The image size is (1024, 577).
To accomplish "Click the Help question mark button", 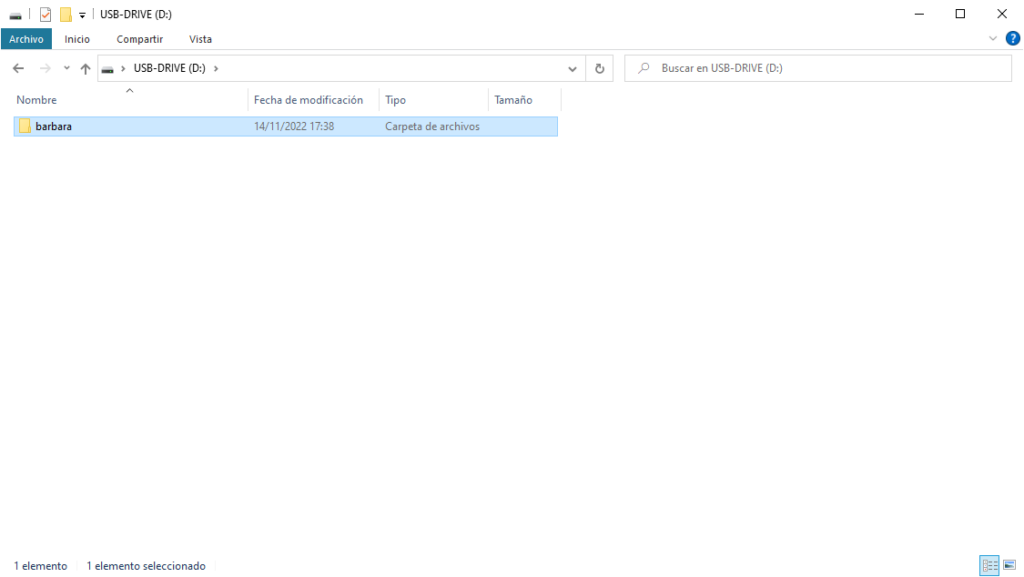I will (1012, 38).
